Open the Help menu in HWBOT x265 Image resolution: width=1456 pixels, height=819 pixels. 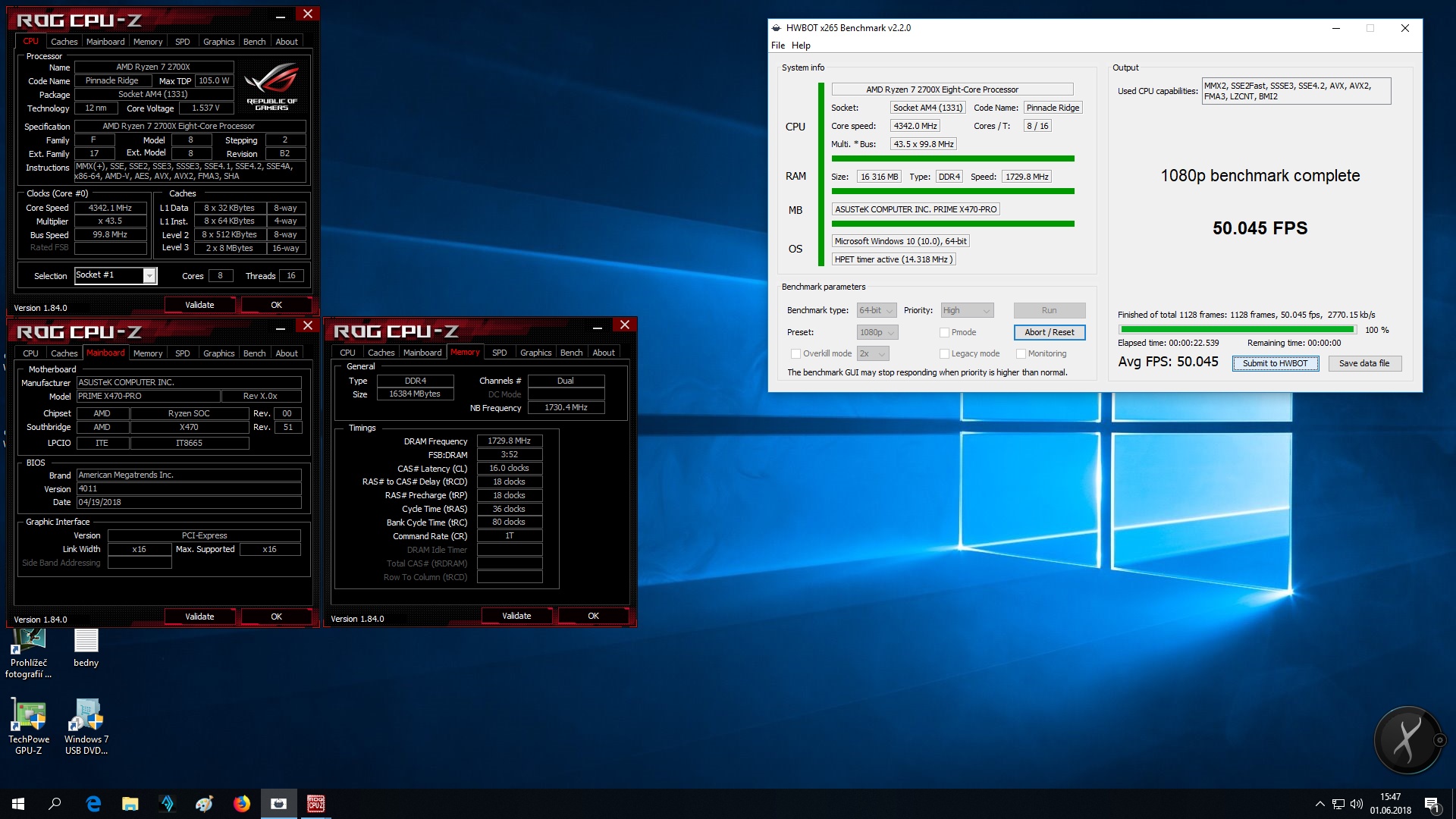click(801, 45)
